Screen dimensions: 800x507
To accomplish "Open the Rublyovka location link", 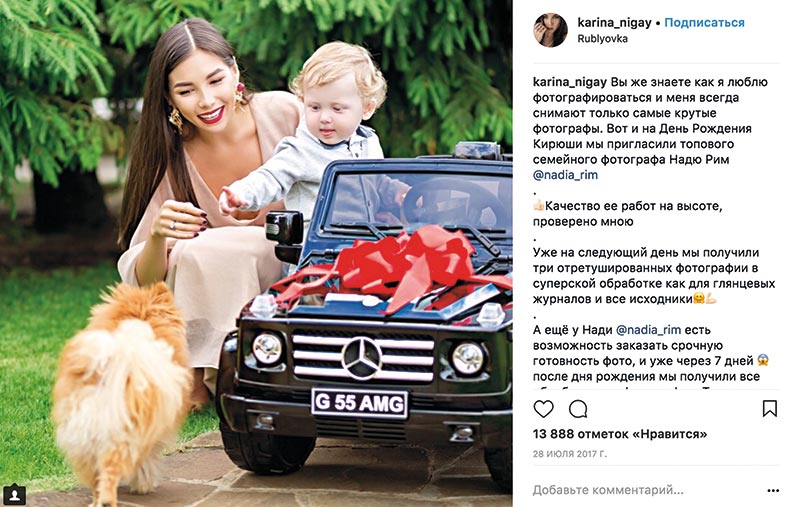I will pos(602,39).
